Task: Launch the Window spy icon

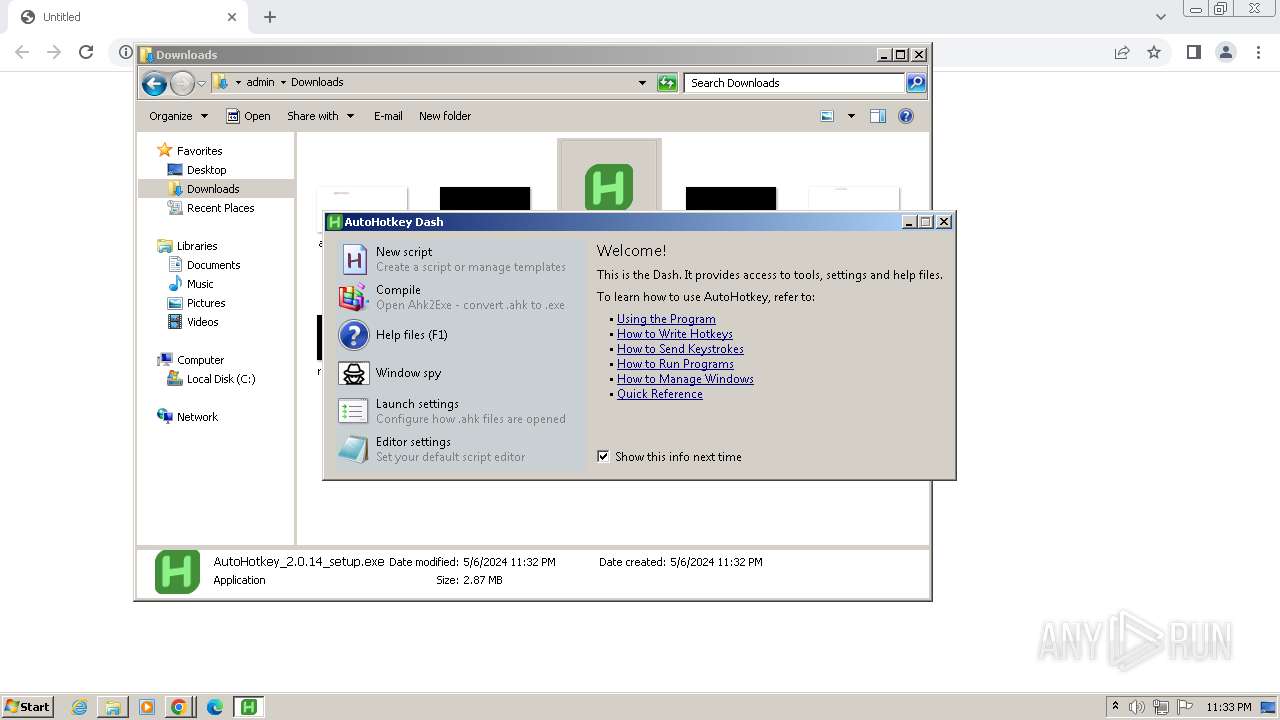Action: coord(353,373)
